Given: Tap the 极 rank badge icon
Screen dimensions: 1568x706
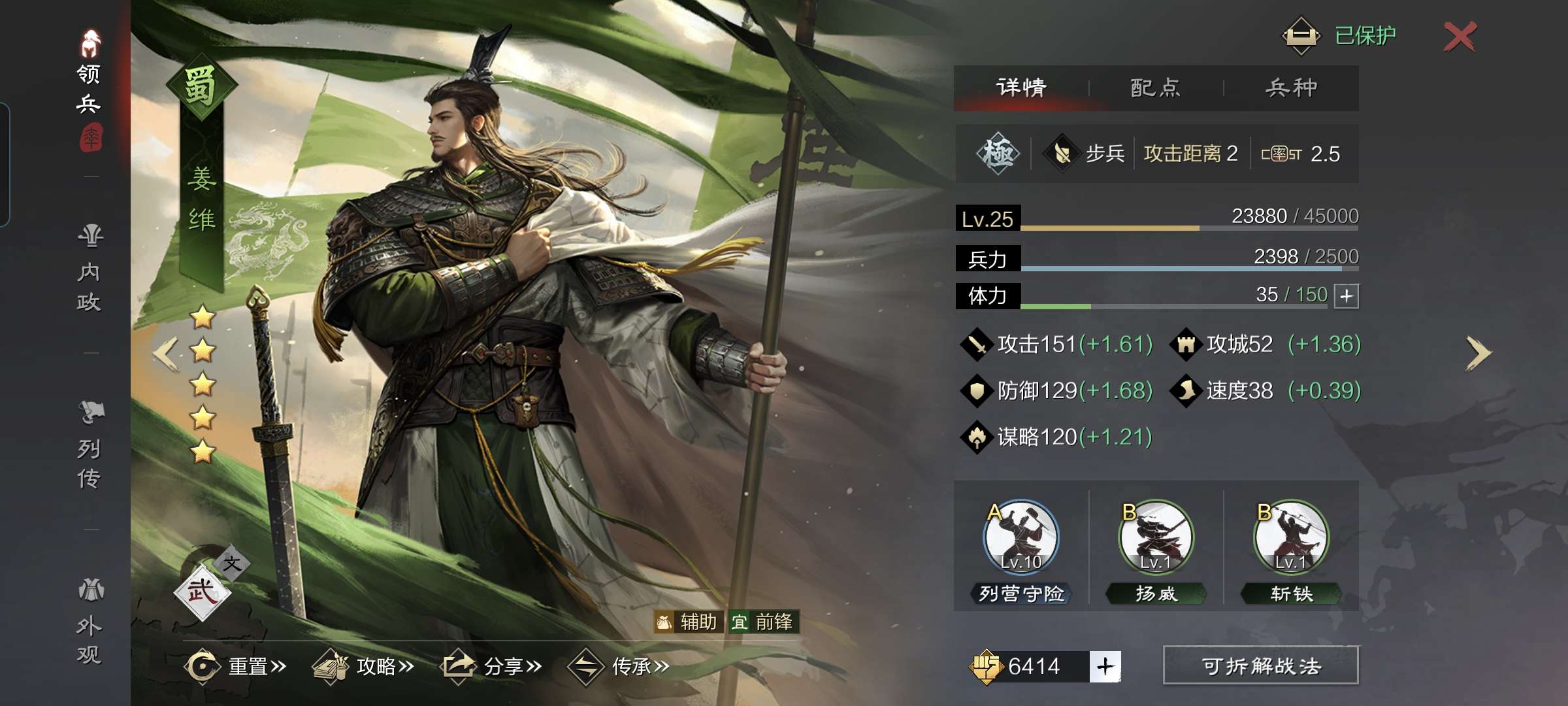Looking at the screenshot, I should 998,154.
